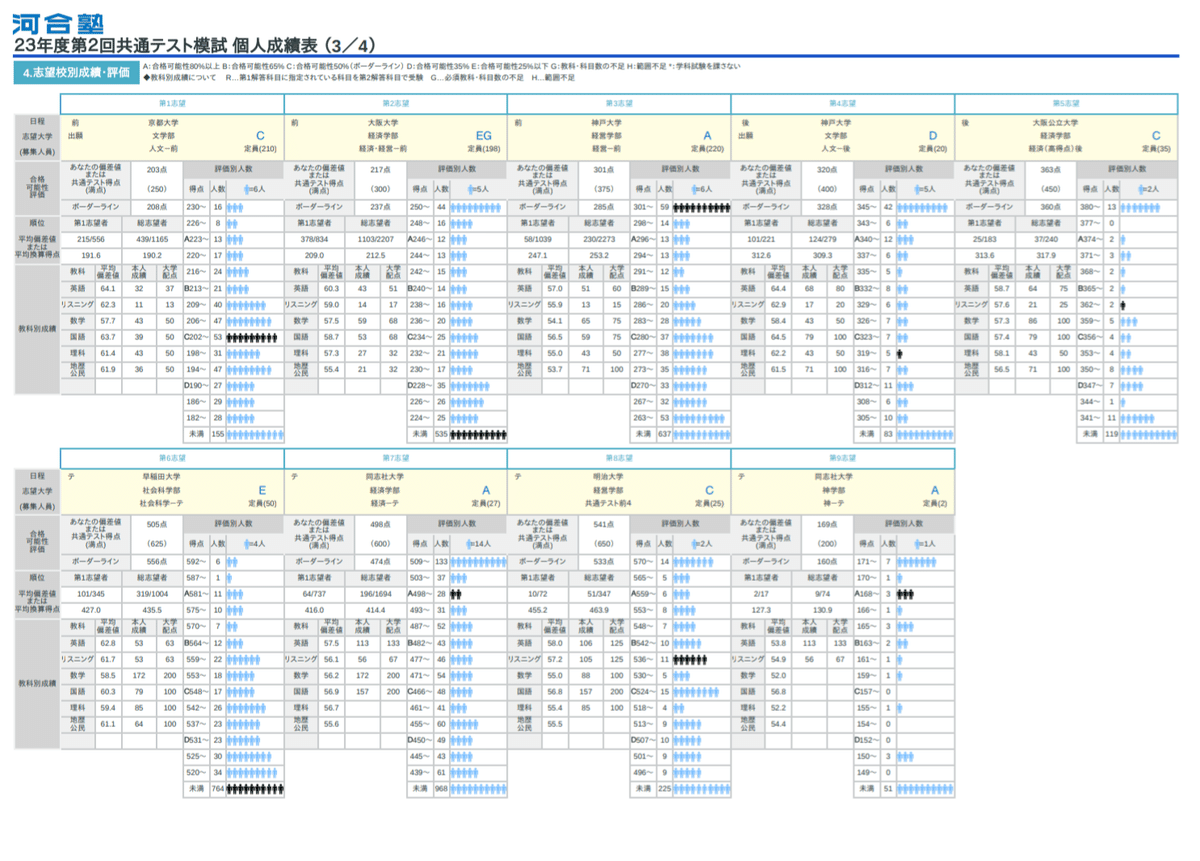Click the black figure in 第4志望 319~ row
Image resolution: width=1200 pixels, height=861 pixels.
900,353
